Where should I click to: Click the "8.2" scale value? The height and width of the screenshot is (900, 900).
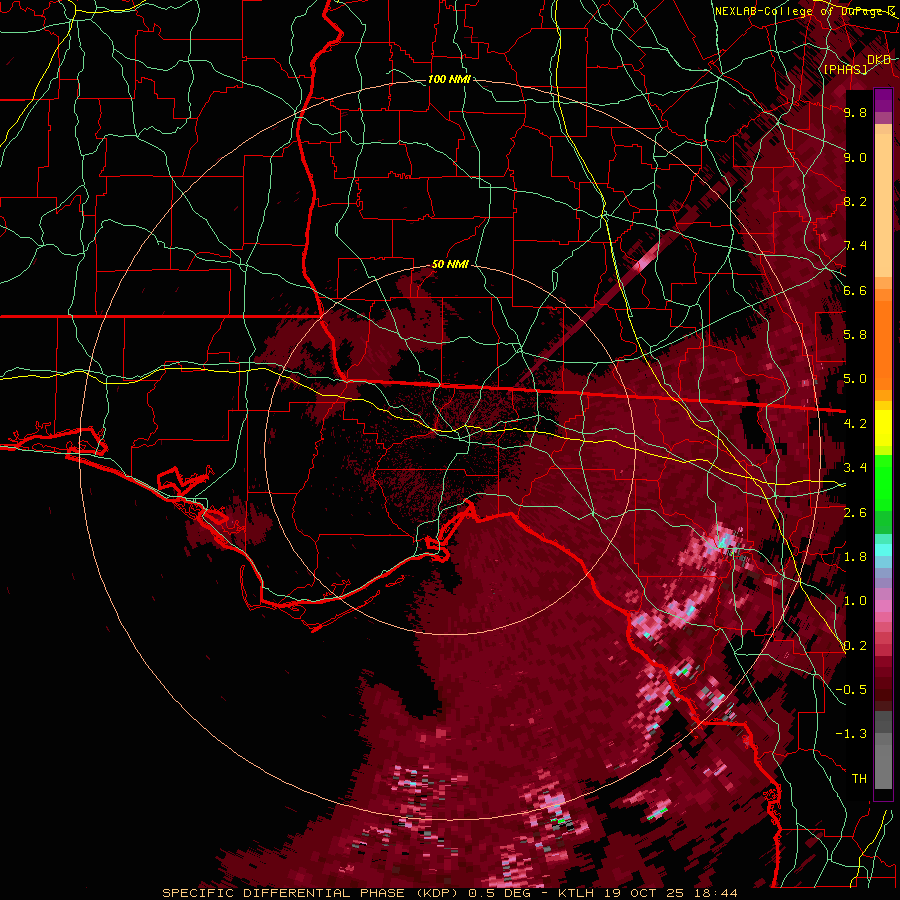pos(855,201)
